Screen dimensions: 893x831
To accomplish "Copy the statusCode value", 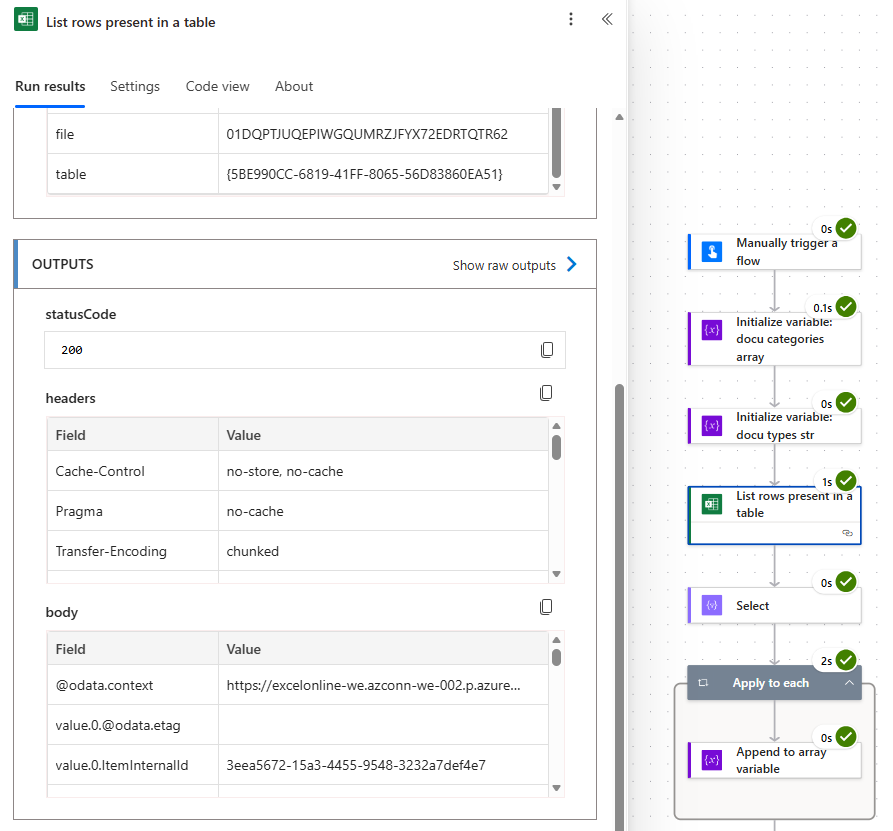I will coord(547,350).
